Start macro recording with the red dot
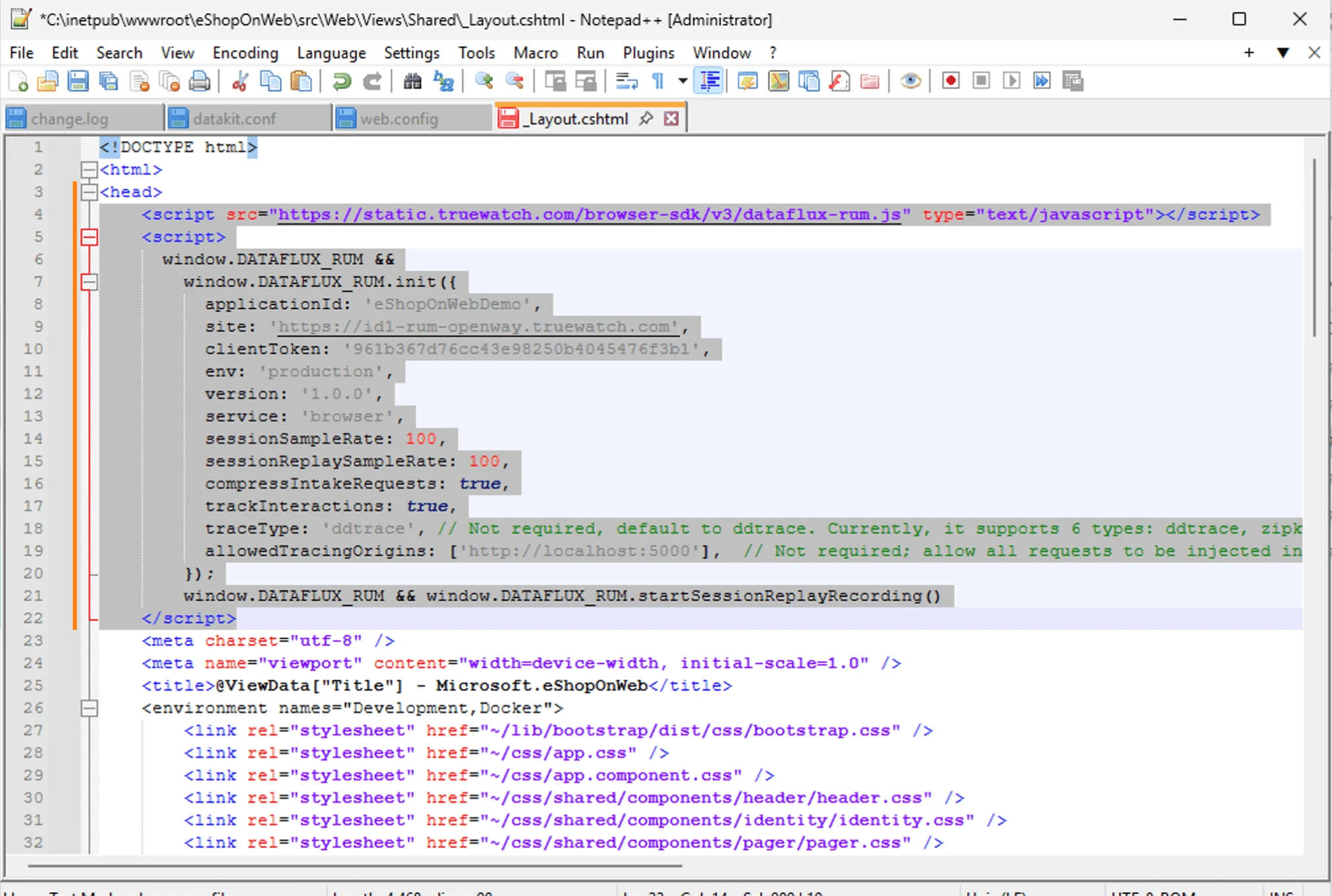Screen dimensions: 1332x896 point(951,82)
